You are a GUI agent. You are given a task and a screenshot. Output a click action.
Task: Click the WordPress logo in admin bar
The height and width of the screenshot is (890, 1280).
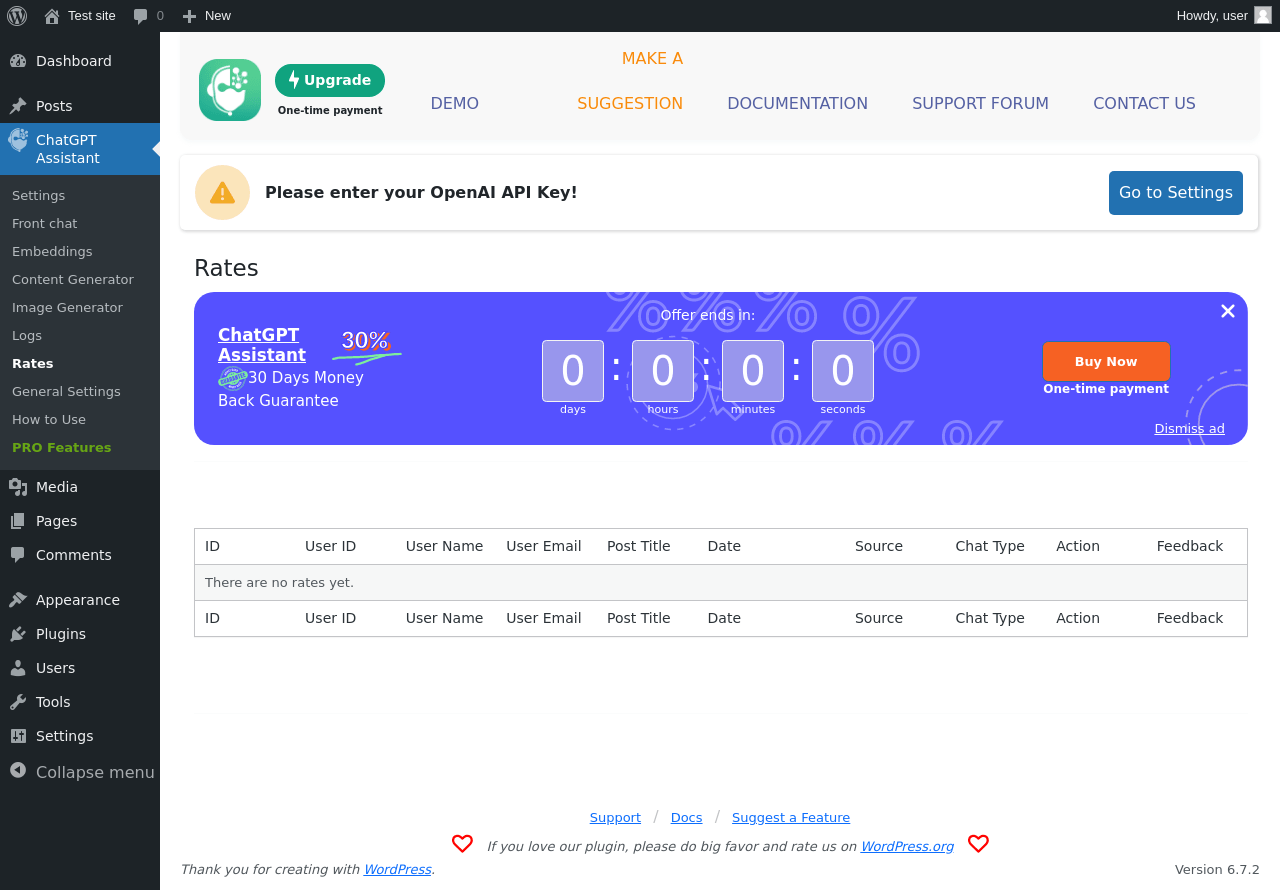click(16, 15)
